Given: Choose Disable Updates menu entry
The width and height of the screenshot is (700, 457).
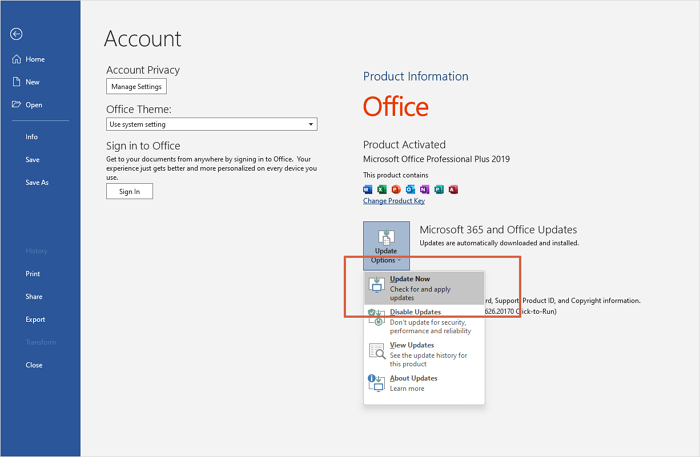Looking at the screenshot, I should (x=424, y=321).
